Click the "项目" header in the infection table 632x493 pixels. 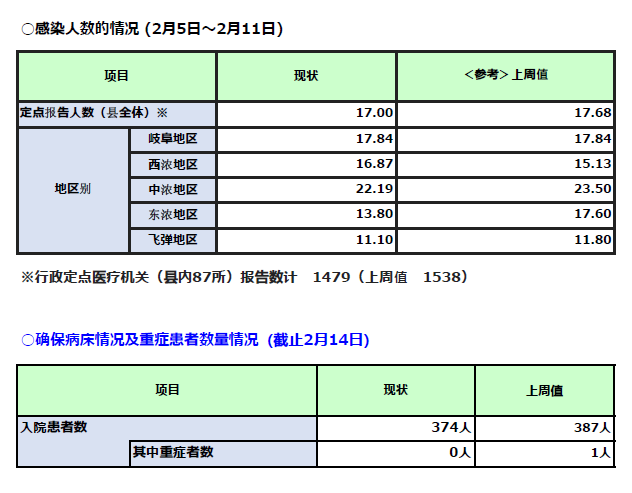coord(117,76)
